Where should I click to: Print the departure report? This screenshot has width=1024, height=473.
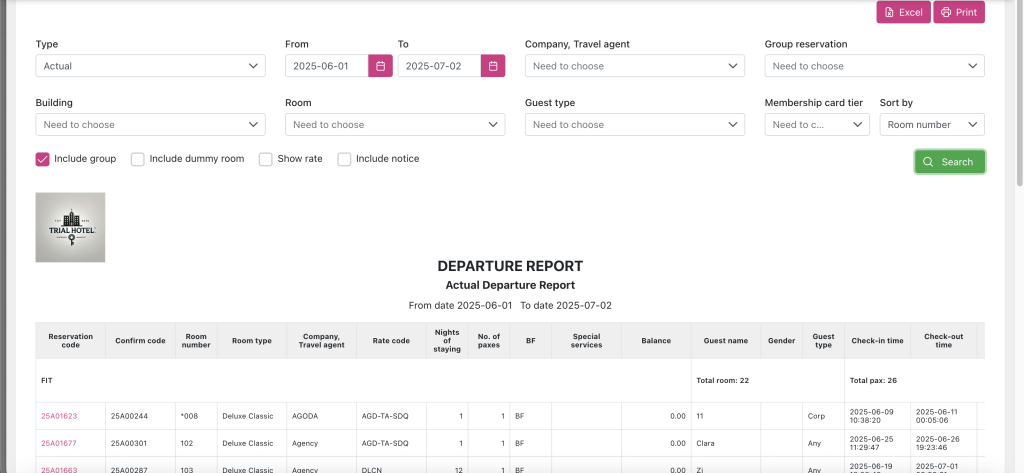pyautogui.click(x=958, y=12)
